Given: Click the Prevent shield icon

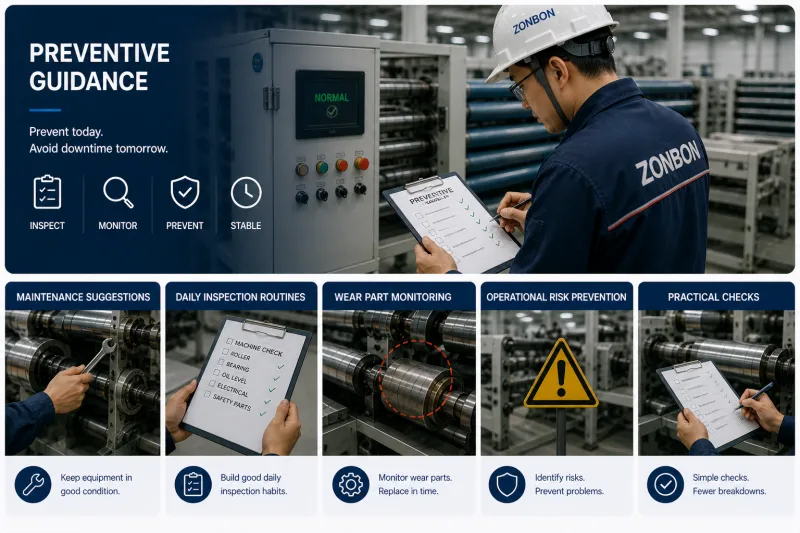Looking at the screenshot, I should pos(185,192).
